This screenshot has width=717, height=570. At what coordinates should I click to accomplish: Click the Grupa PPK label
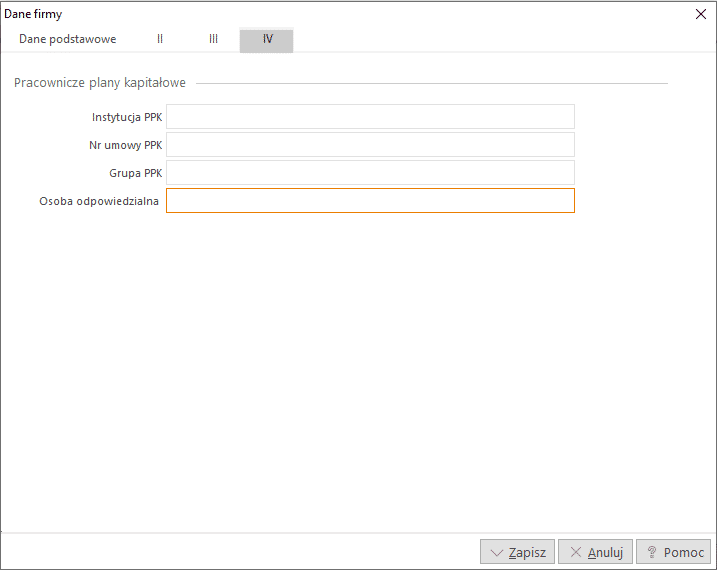(136, 173)
